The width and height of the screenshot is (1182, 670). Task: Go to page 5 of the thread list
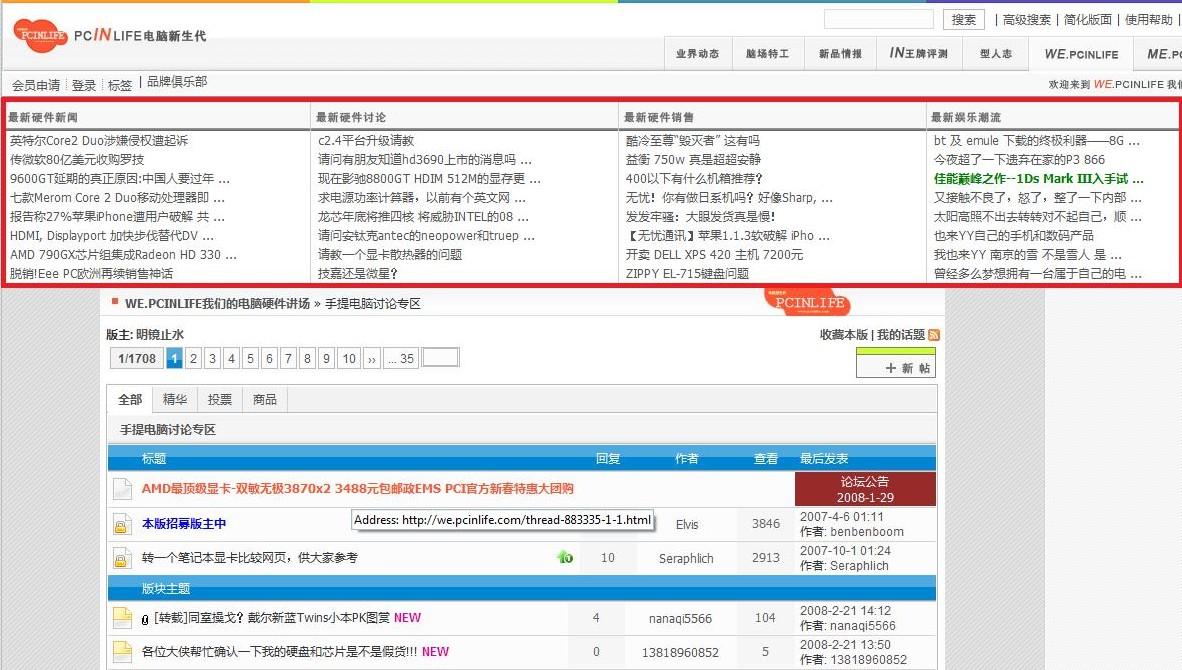250,358
